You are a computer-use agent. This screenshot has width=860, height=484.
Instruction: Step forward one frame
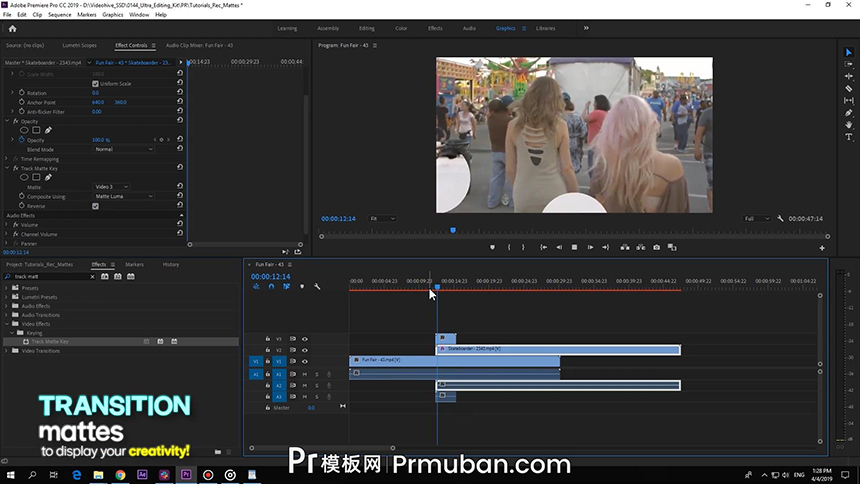point(590,247)
